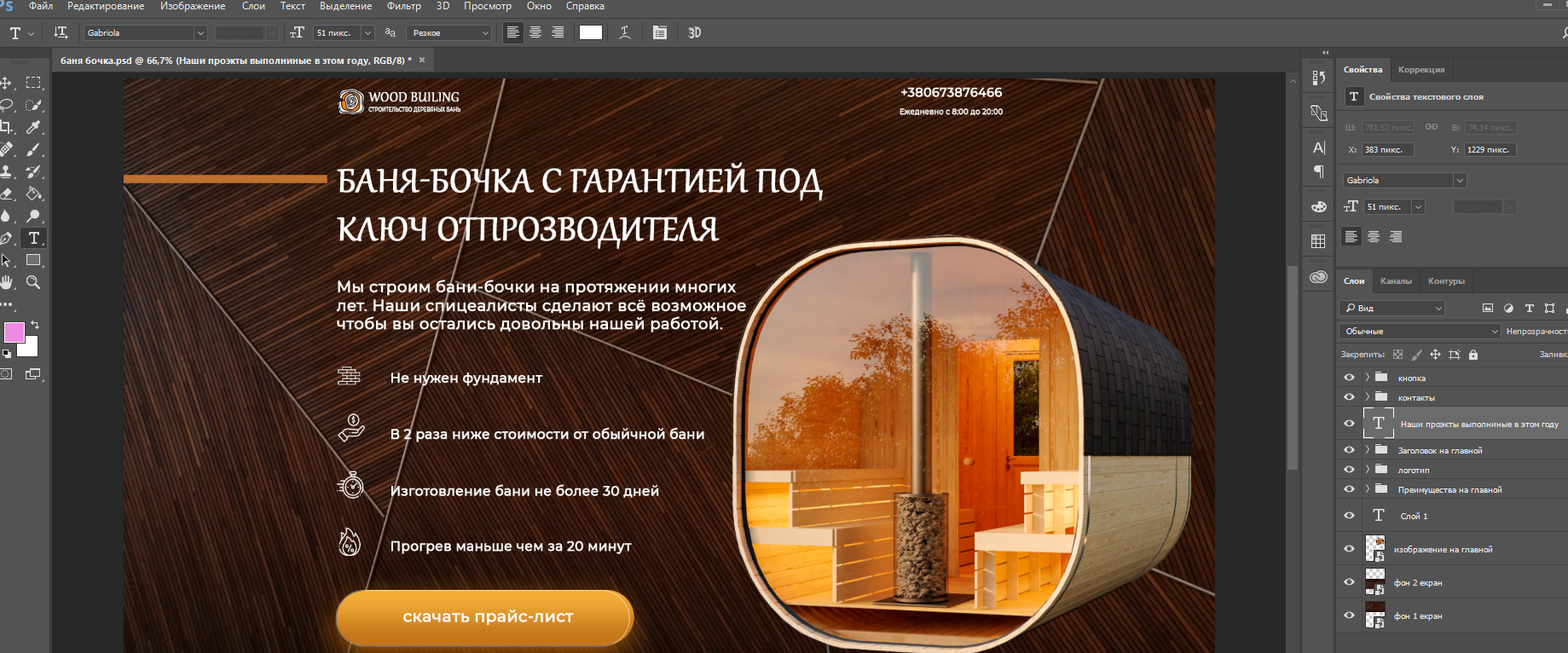This screenshot has height=653, width=1568.
Task: Select the Eraser tool
Action: pos(6,194)
